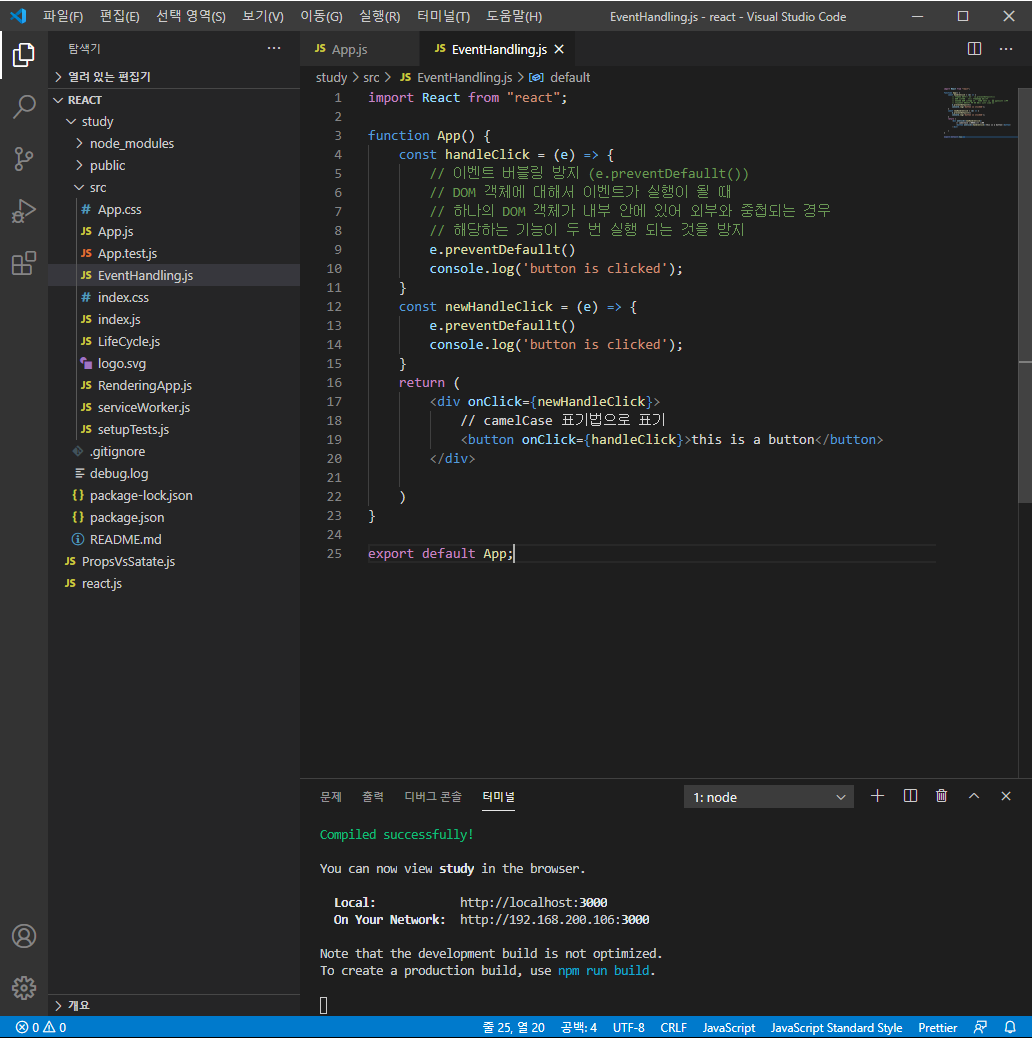The height and width of the screenshot is (1038, 1032).
Task: Change indentation via 공백: 4
Action: pyautogui.click(x=579, y=1027)
